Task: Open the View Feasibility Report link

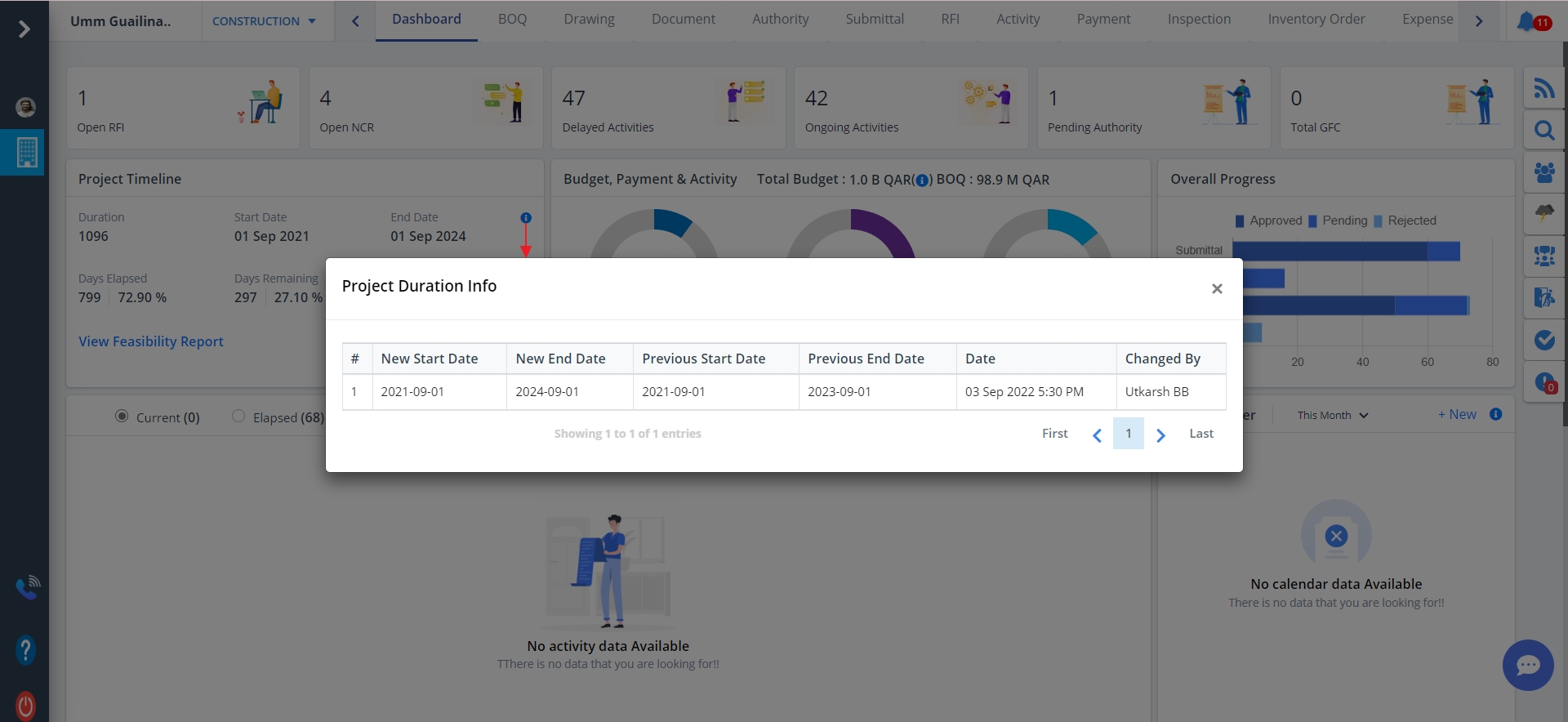Action: coord(151,341)
